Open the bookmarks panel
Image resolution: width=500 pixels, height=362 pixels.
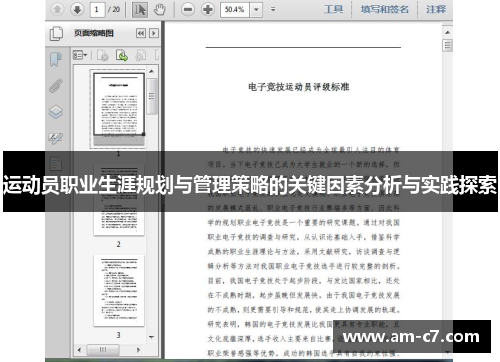(x=56, y=59)
